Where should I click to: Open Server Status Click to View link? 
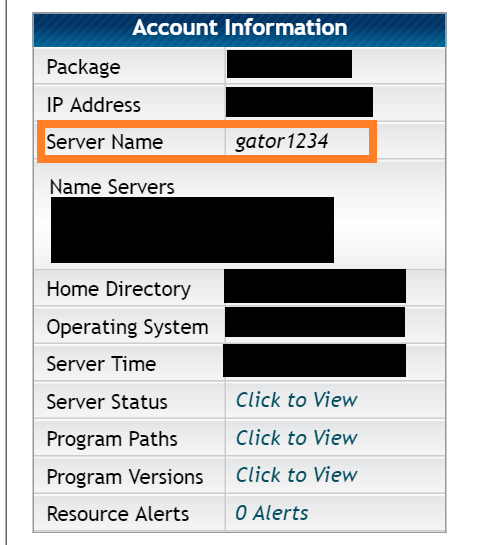coord(297,400)
